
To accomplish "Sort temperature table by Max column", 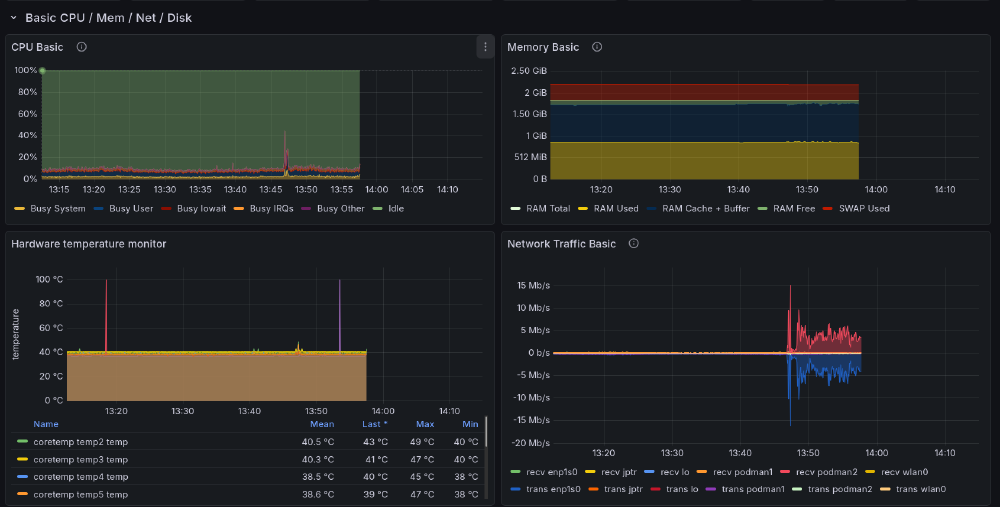I will pos(425,424).
